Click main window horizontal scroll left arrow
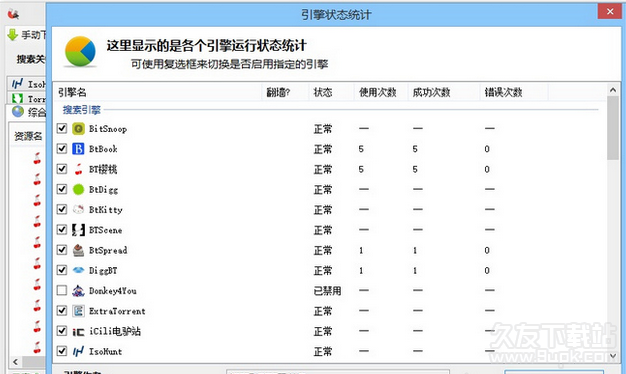The width and height of the screenshot is (626, 374). [x=15, y=362]
